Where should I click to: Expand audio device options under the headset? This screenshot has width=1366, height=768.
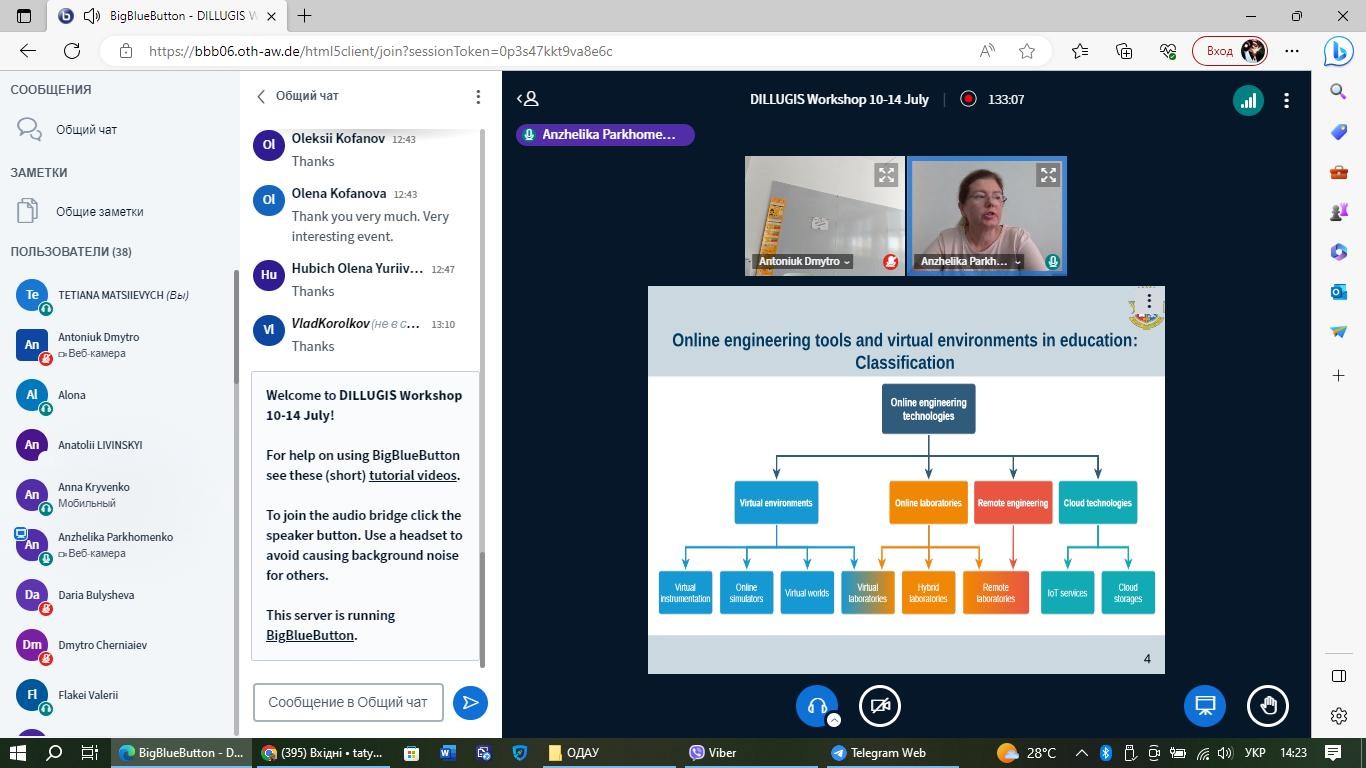pyautogui.click(x=833, y=719)
